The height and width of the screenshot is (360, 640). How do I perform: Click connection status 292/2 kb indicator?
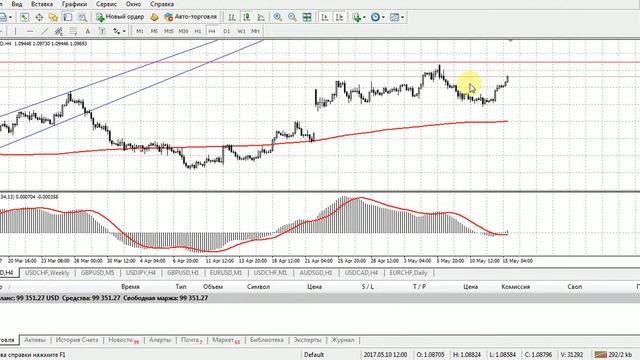click(x=613, y=354)
